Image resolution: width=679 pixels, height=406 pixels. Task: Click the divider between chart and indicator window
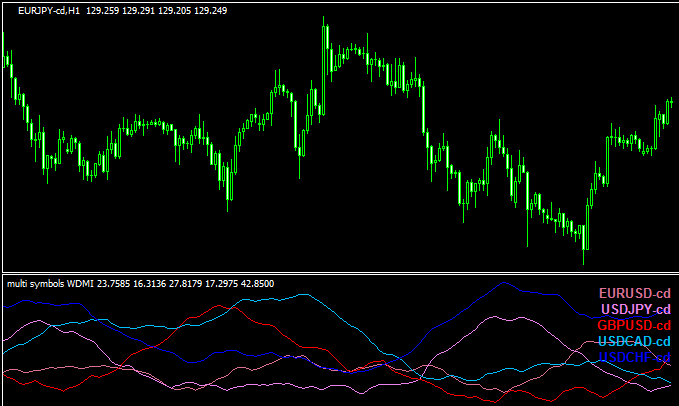[339, 271]
